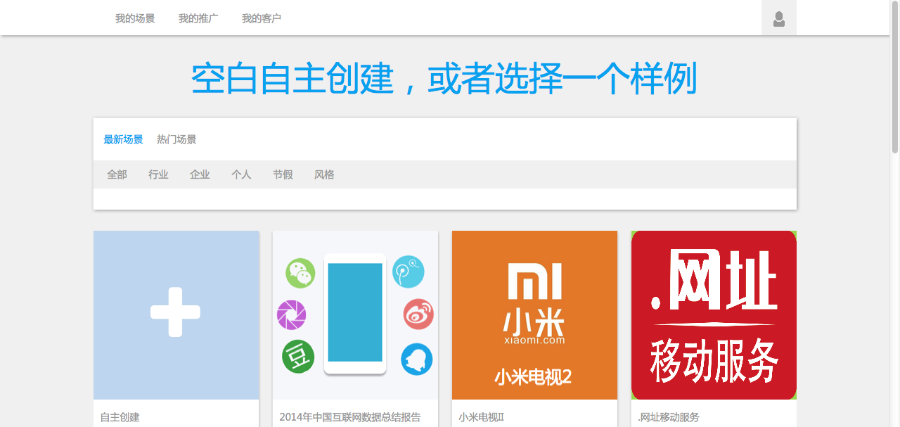Switch to the 热门场景 tab
Image resolution: width=900 pixels, height=427 pixels.
tap(177, 139)
